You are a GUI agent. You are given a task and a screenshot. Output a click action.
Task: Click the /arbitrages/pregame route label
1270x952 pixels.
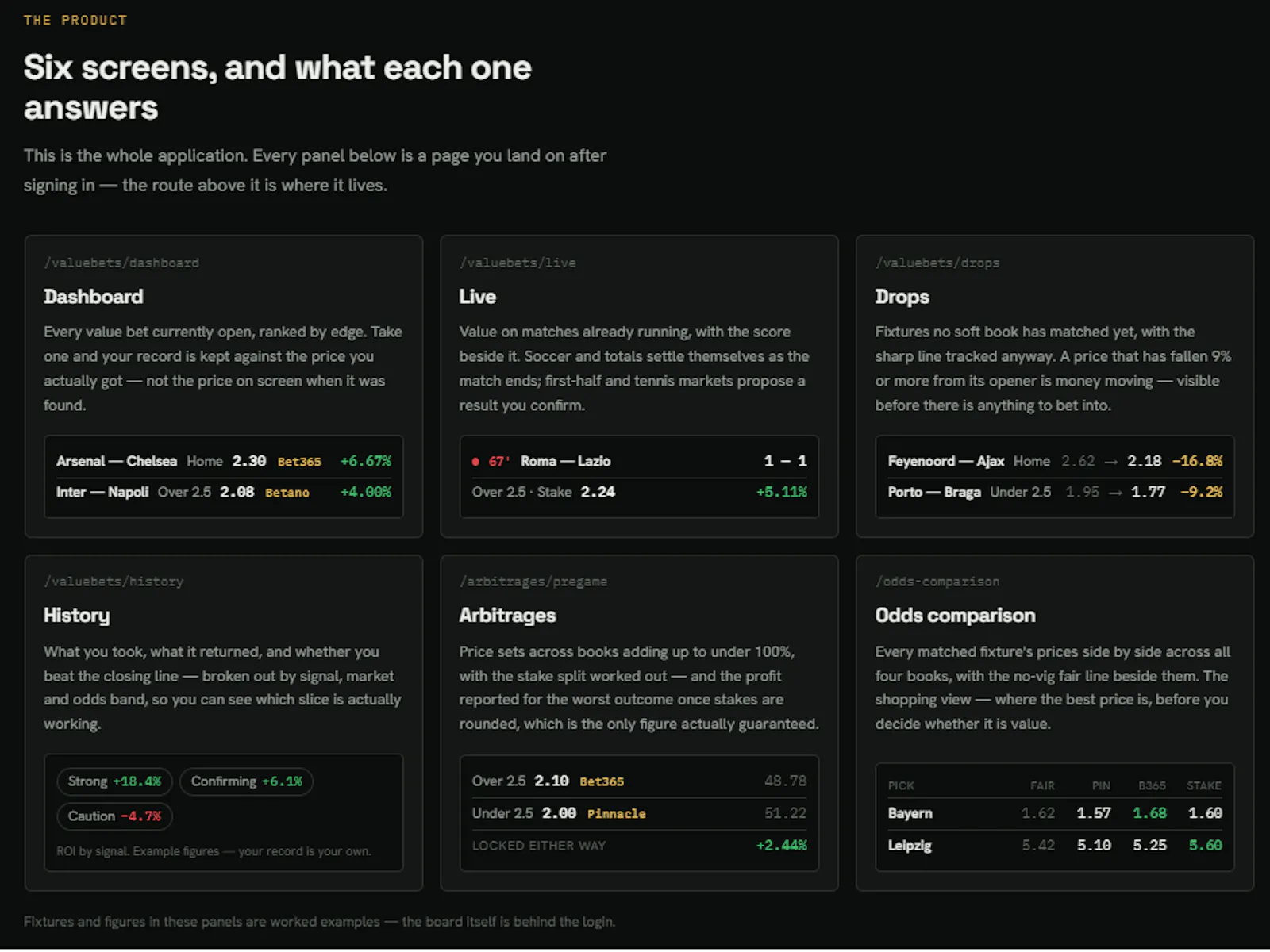click(x=533, y=582)
